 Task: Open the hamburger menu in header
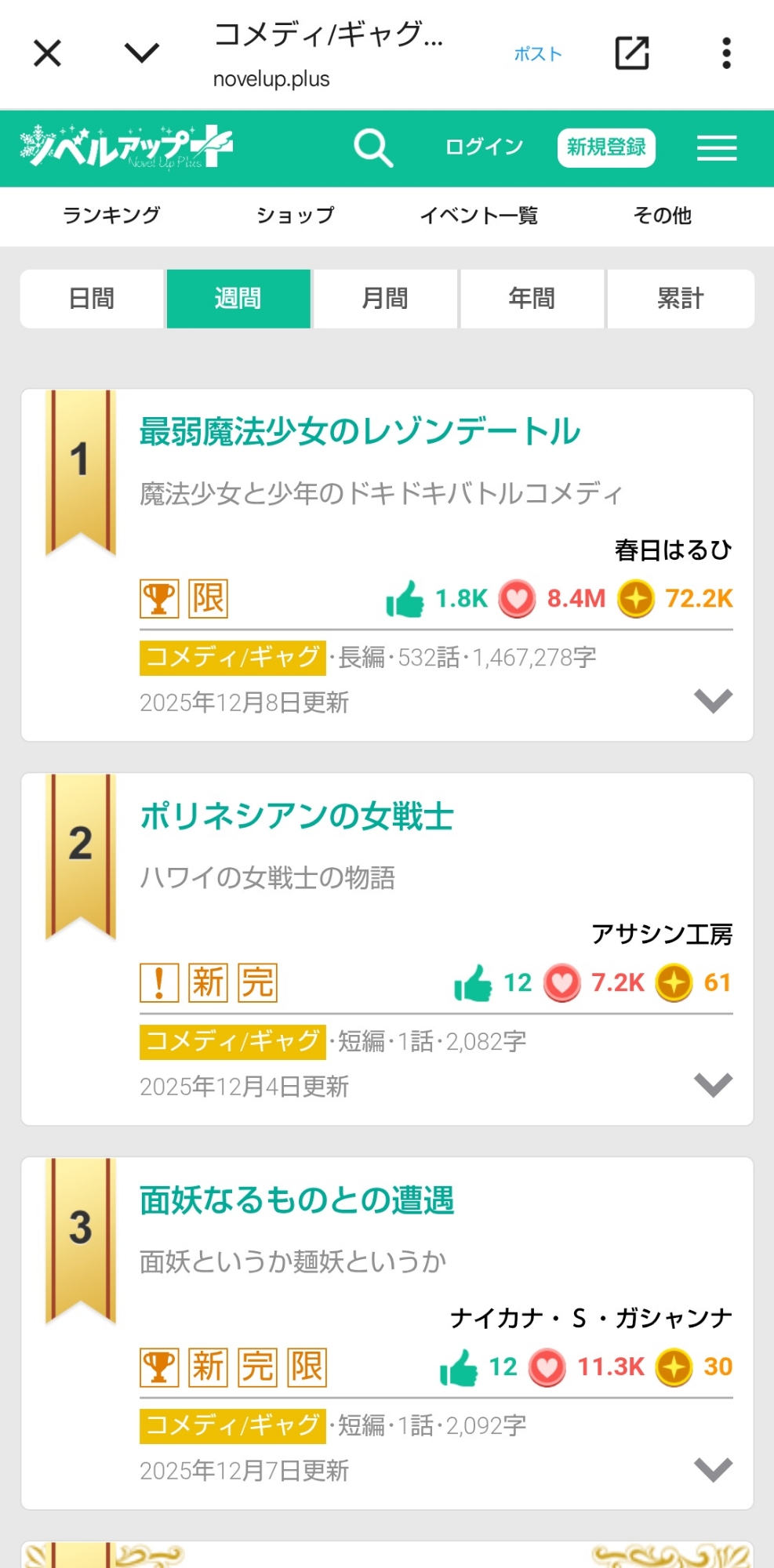[716, 148]
